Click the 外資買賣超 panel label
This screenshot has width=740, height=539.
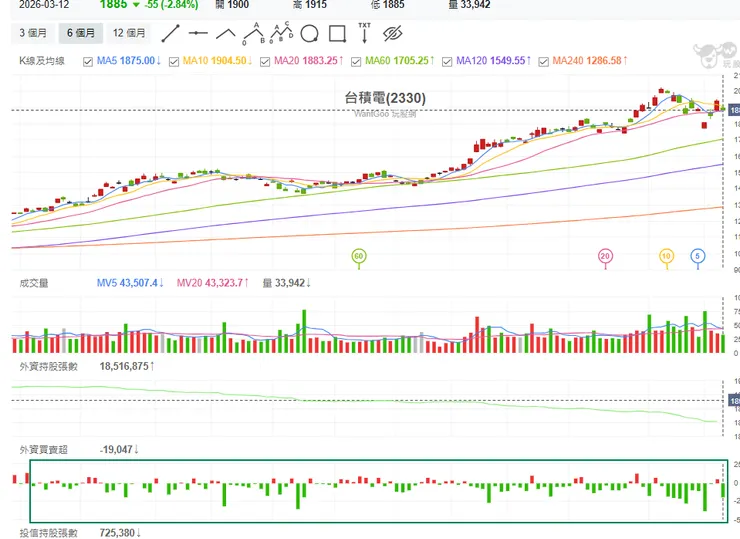[x=43, y=450]
